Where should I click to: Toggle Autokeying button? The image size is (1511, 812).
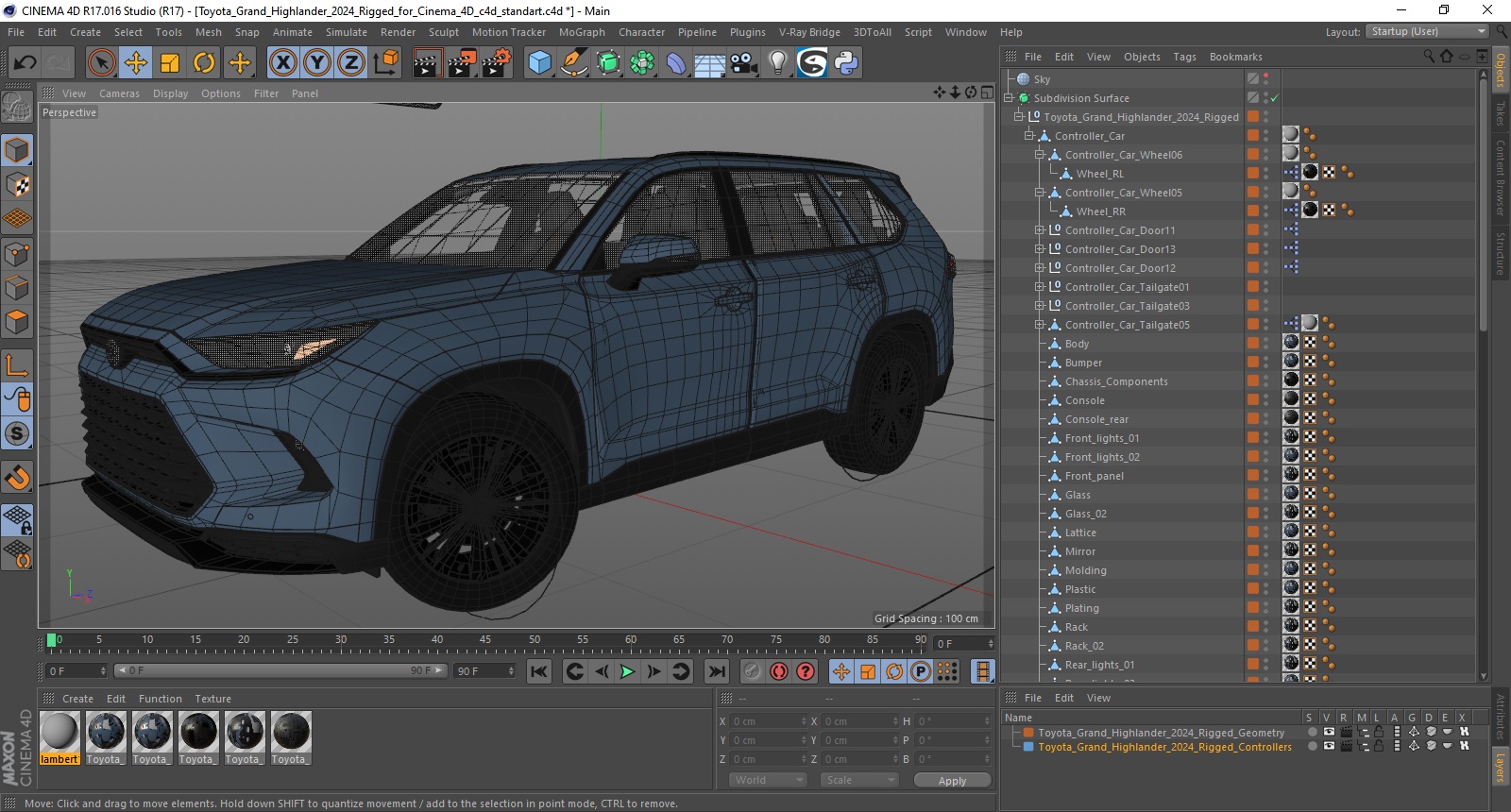(x=778, y=671)
